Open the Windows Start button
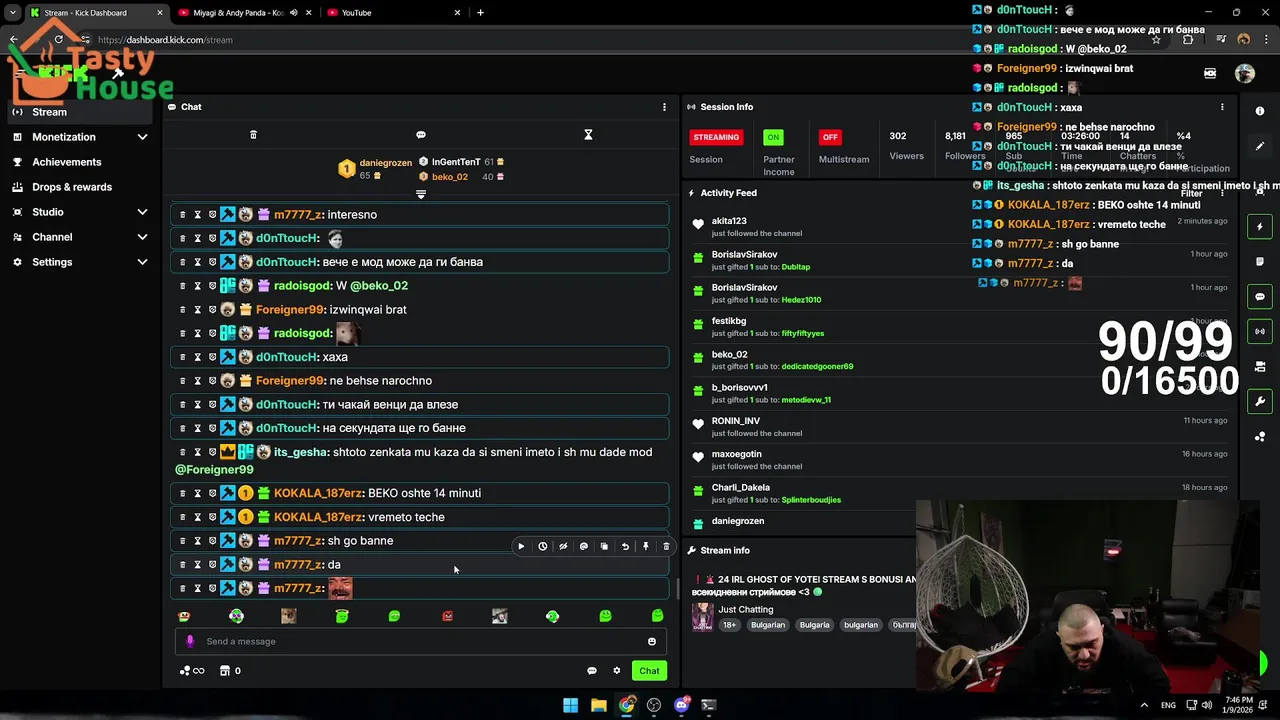 coord(570,705)
